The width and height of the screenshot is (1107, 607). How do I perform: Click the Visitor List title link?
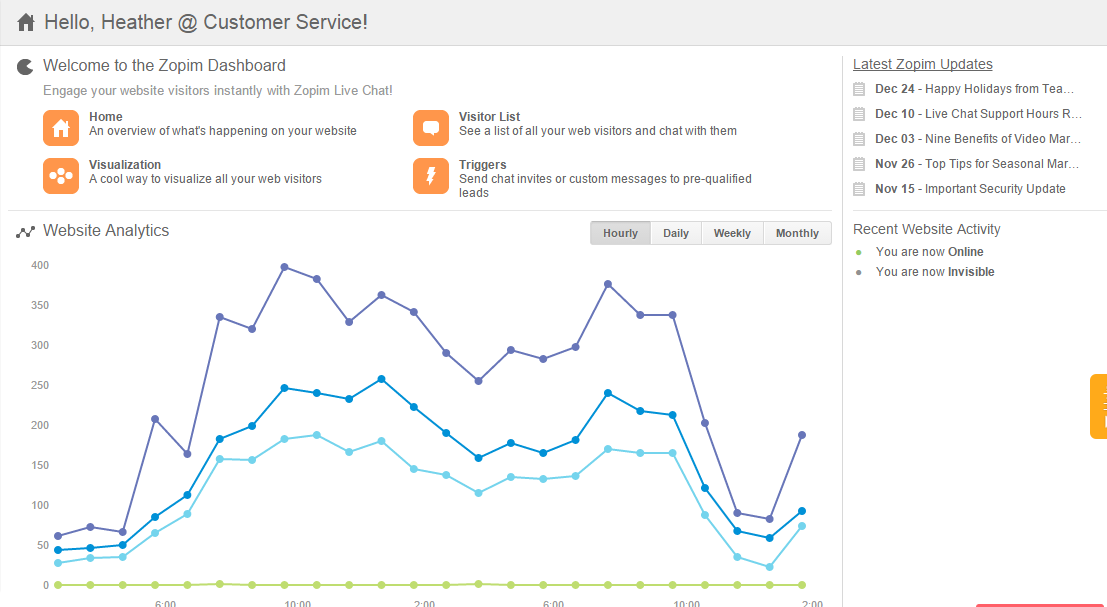489,117
